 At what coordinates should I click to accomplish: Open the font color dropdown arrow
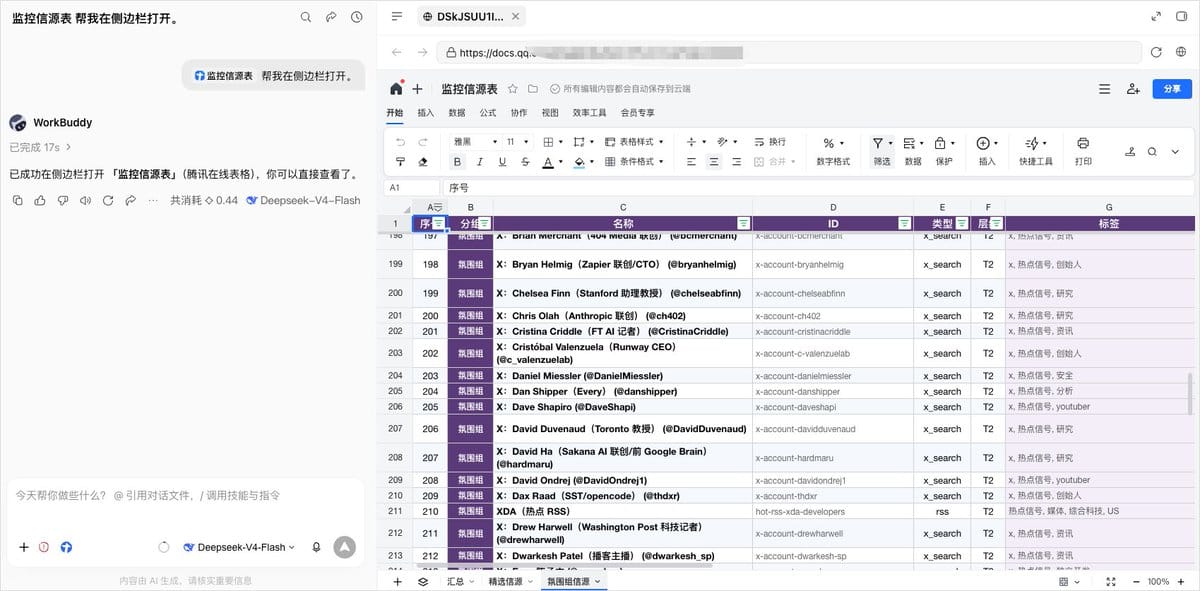[561, 162]
